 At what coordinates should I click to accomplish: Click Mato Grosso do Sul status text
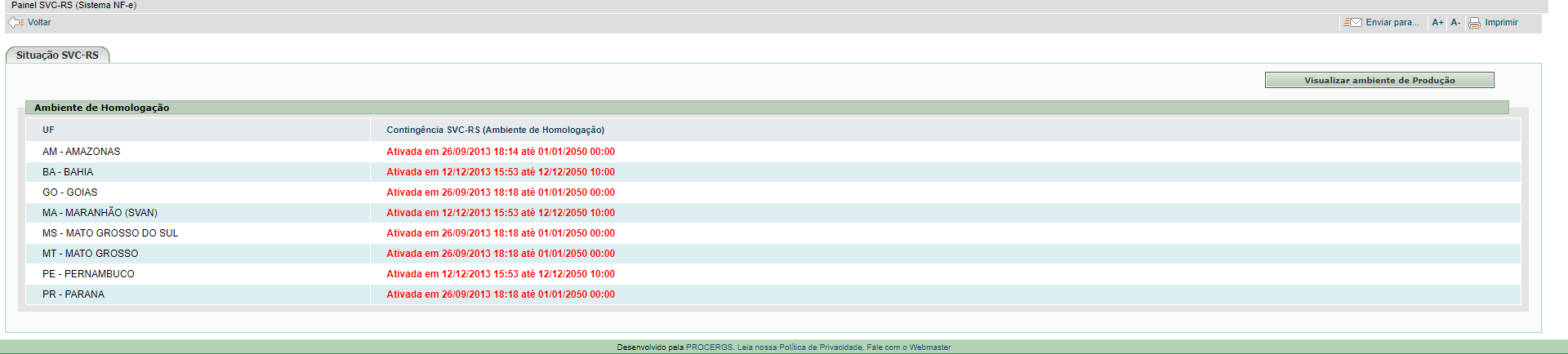click(501, 233)
